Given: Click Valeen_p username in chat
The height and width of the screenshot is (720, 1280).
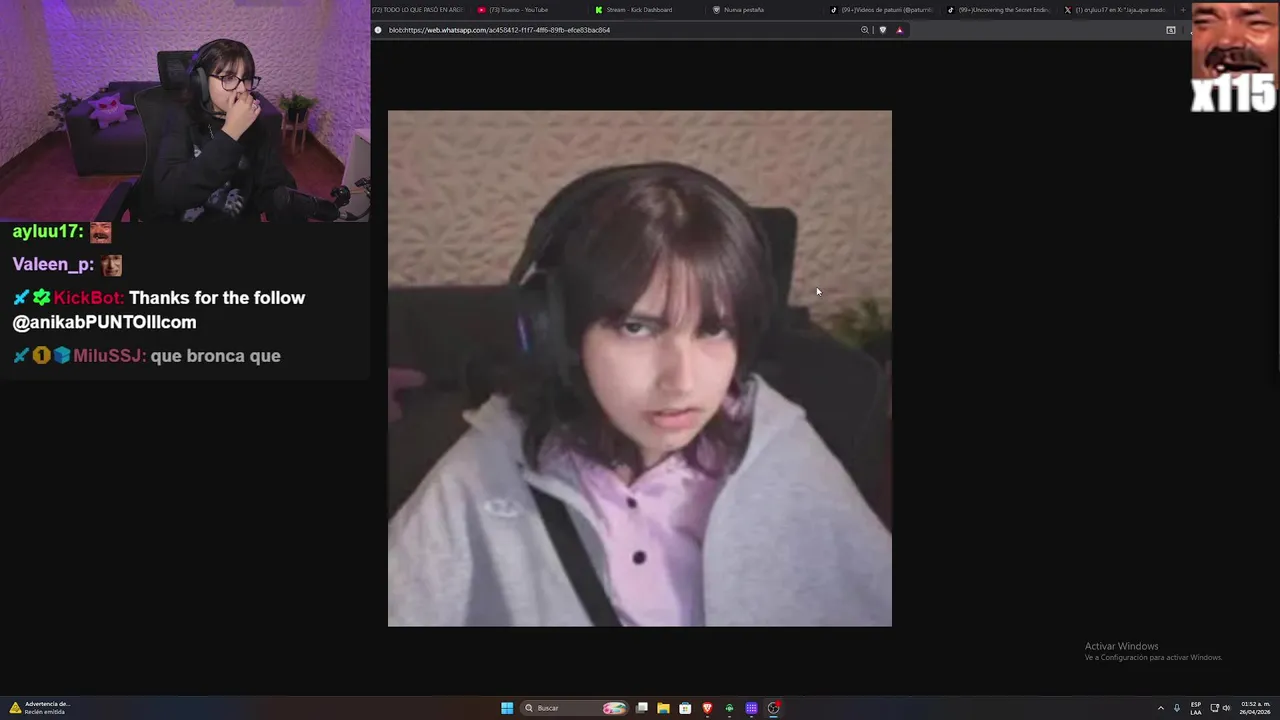Looking at the screenshot, I should pos(52,264).
